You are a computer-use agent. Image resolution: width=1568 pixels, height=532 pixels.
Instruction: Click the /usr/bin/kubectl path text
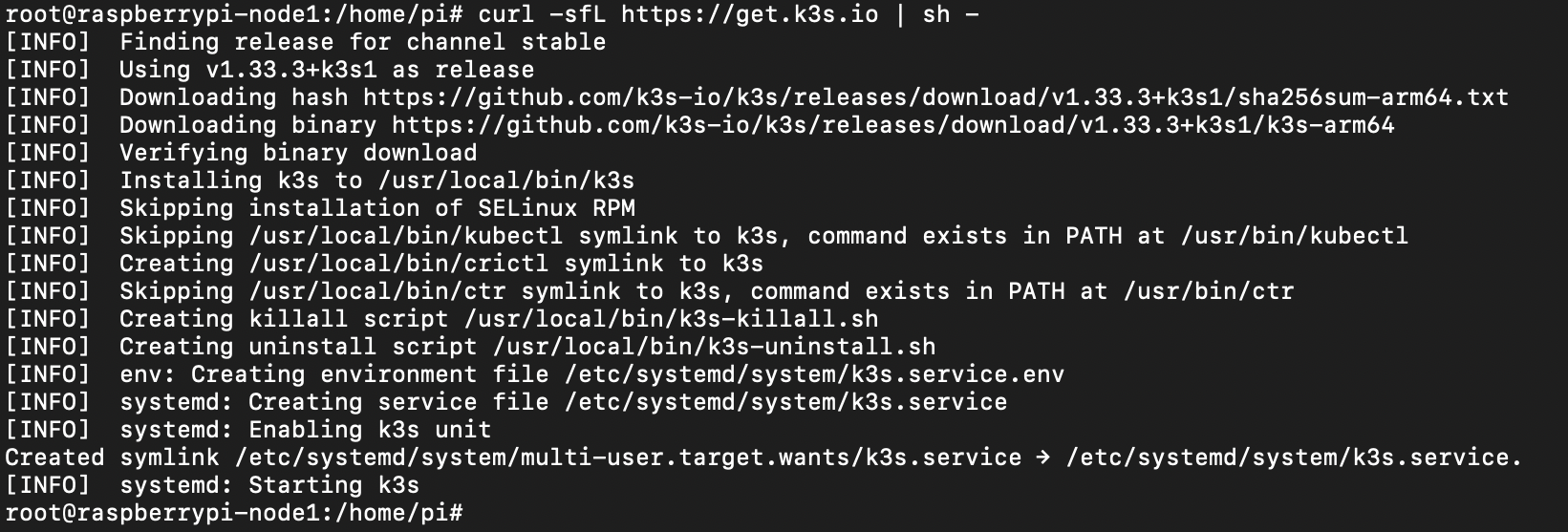pyautogui.click(x=1294, y=236)
